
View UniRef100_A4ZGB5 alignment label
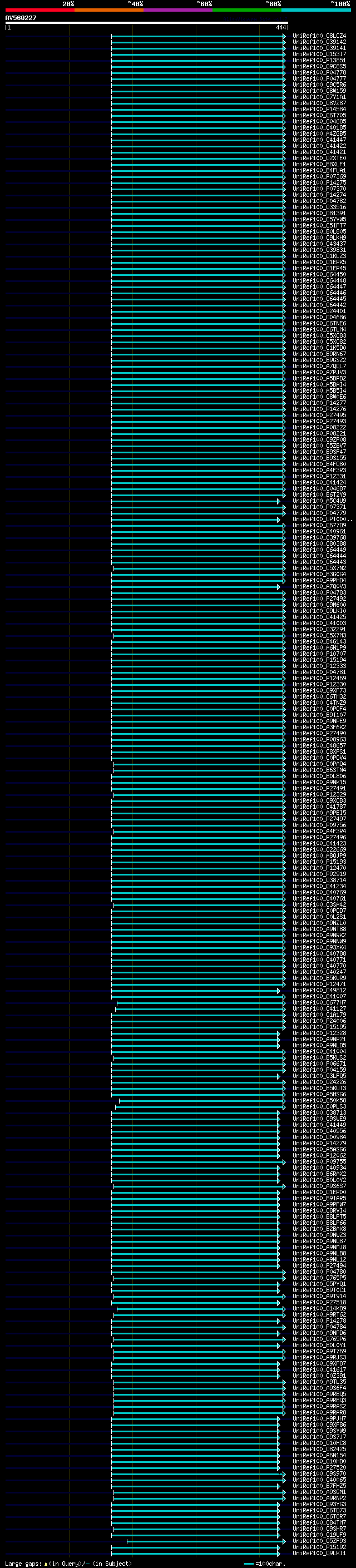coord(319,134)
